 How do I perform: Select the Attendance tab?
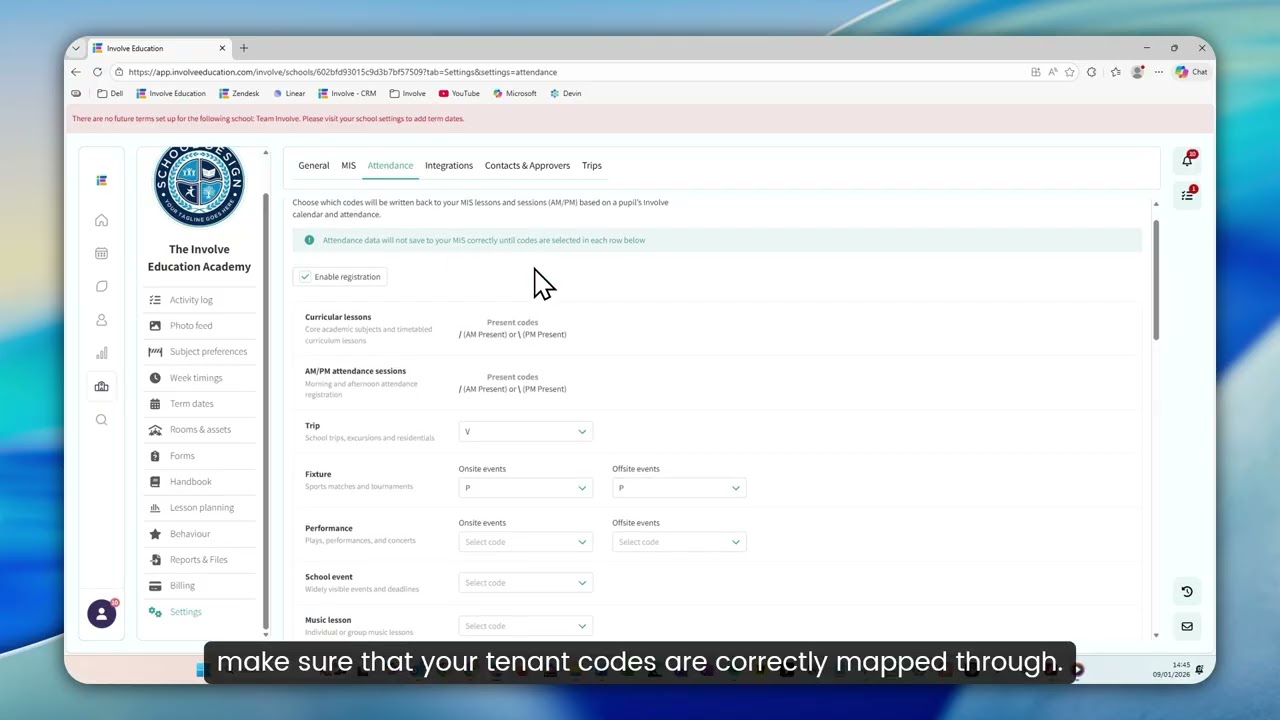[x=390, y=166]
